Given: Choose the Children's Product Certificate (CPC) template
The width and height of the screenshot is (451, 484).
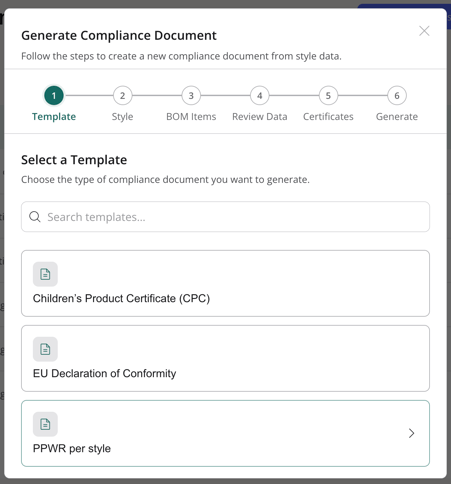Looking at the screenshot, I should coord(225,283).
